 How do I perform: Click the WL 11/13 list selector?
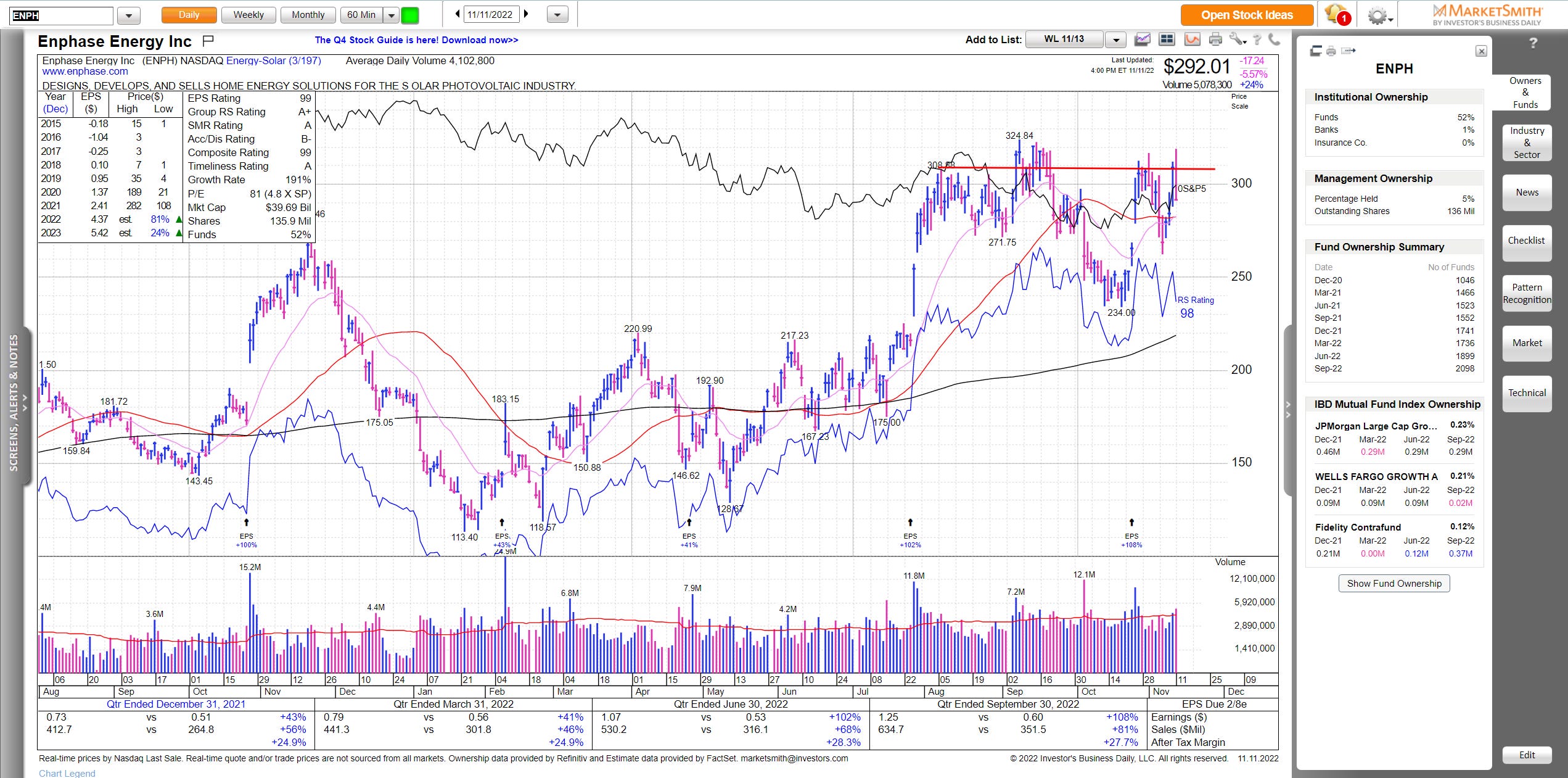[1064, 39]
